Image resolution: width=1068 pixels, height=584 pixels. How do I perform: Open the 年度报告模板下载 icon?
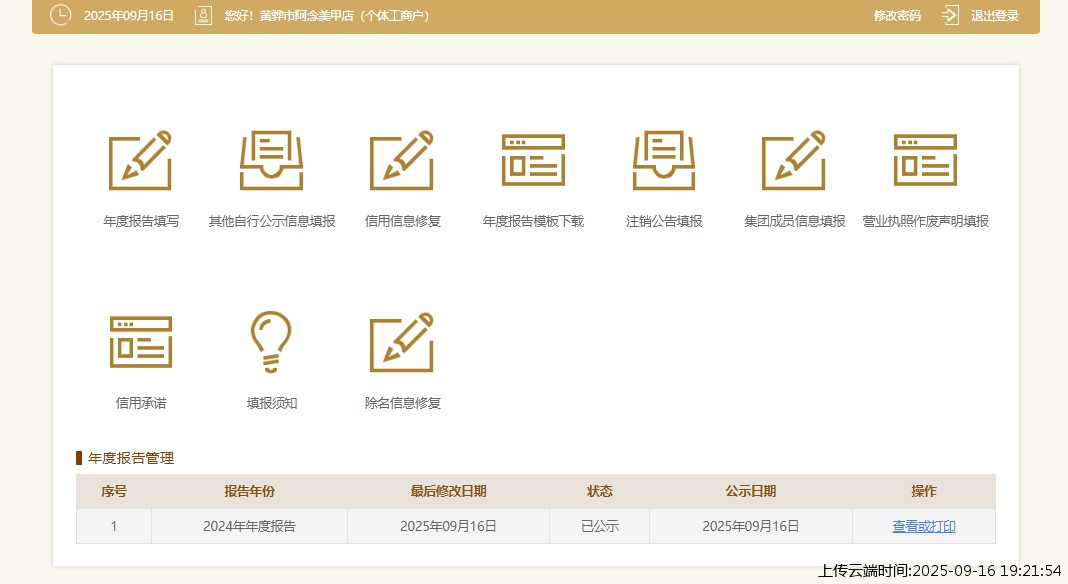click(x=533, y=160)
